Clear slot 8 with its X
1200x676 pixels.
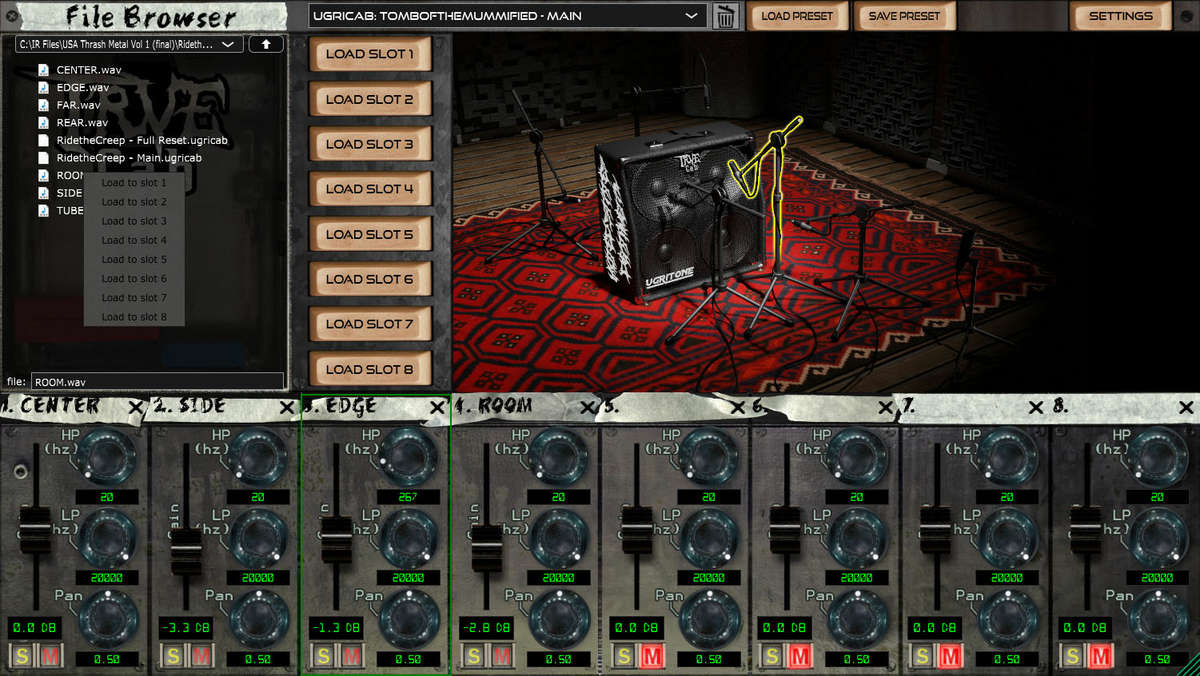(1186, 407)
